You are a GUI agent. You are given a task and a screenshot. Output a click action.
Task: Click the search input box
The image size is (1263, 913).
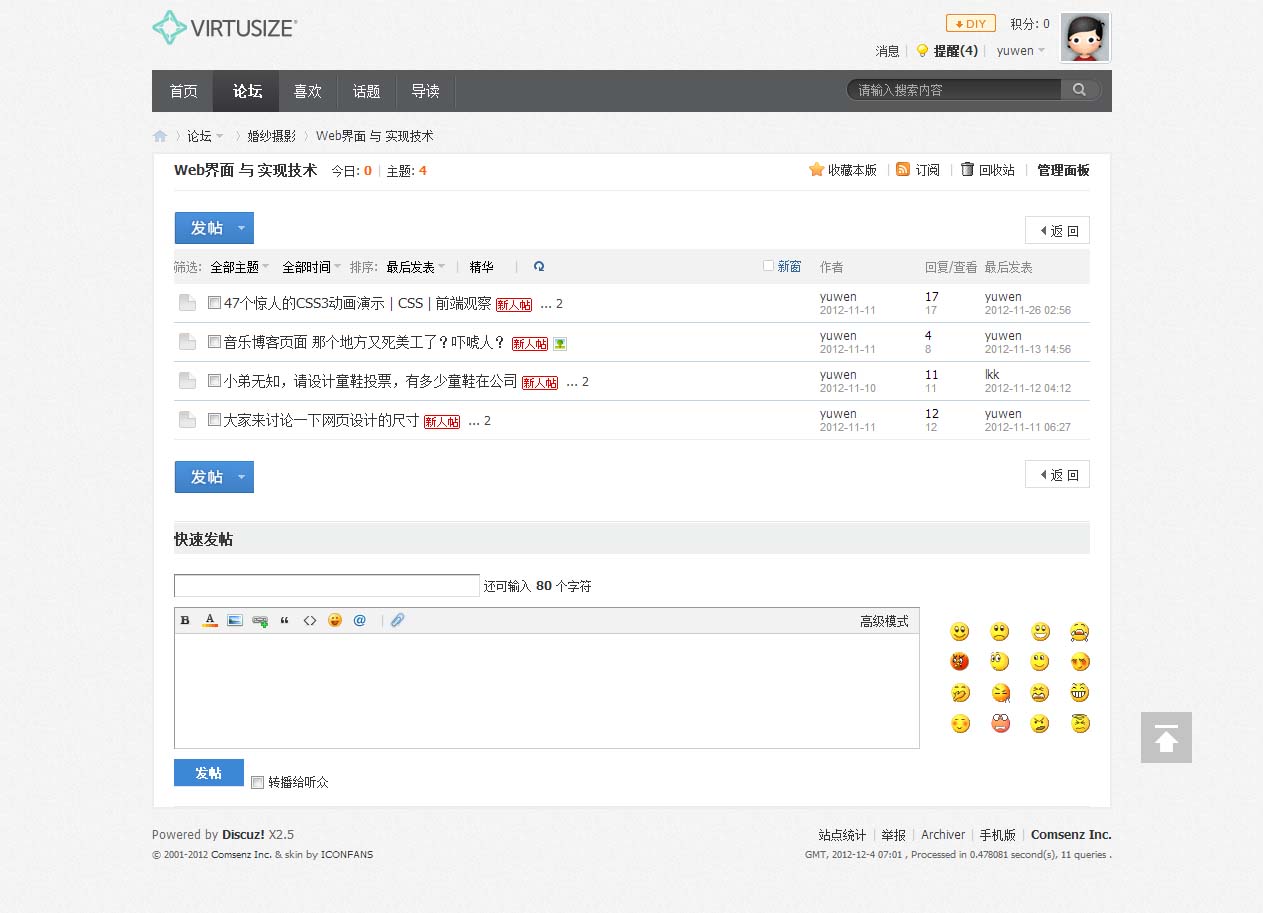tap(955, 90)
